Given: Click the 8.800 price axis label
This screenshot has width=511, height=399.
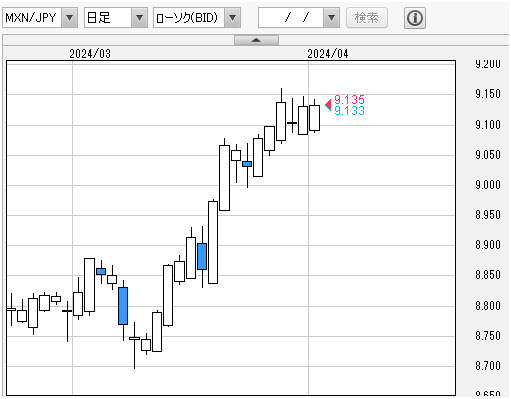Looking at the screenshot, I should [x=488, y=306].
